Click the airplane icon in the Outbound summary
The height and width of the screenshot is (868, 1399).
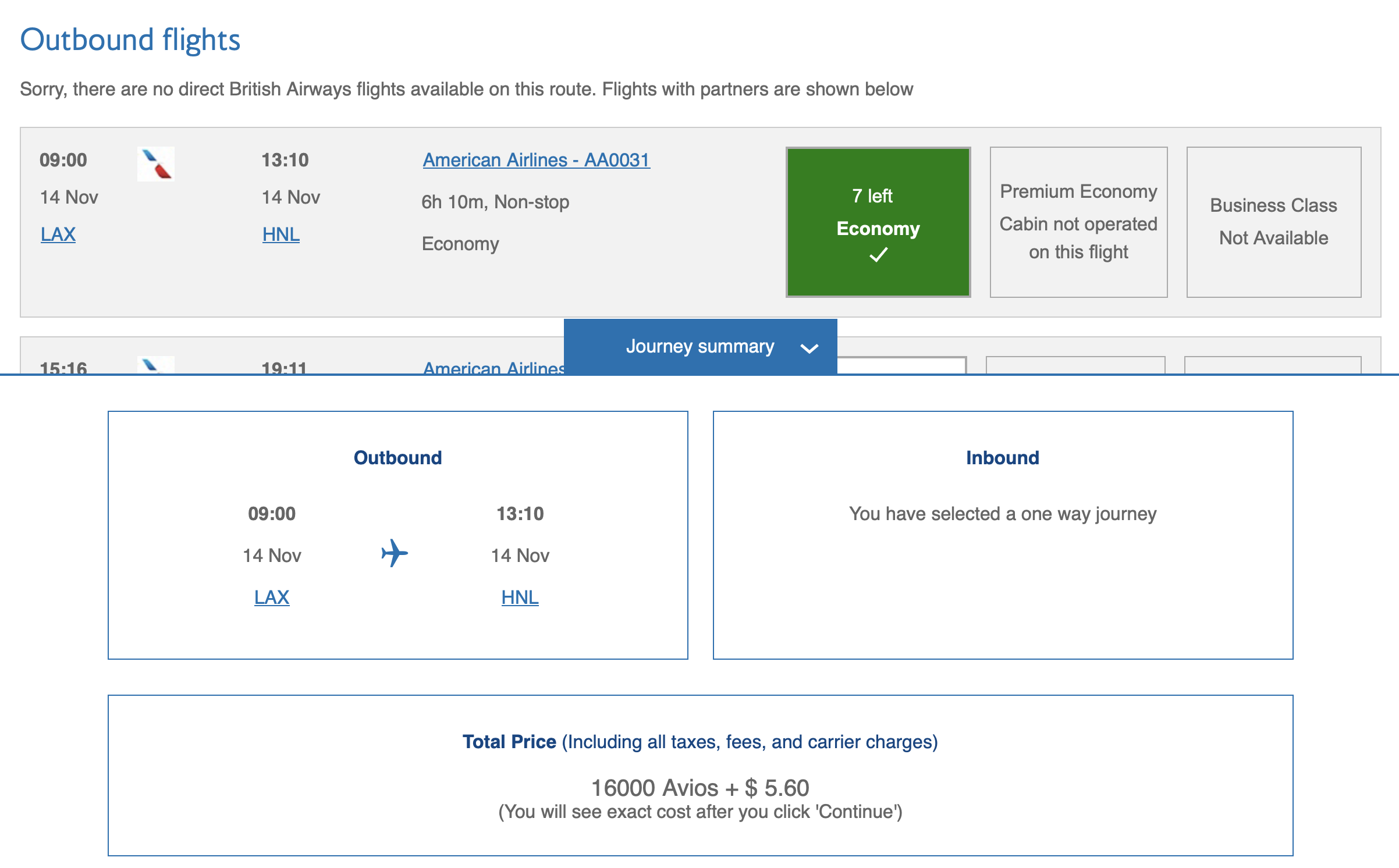click(x=395, y=553)
